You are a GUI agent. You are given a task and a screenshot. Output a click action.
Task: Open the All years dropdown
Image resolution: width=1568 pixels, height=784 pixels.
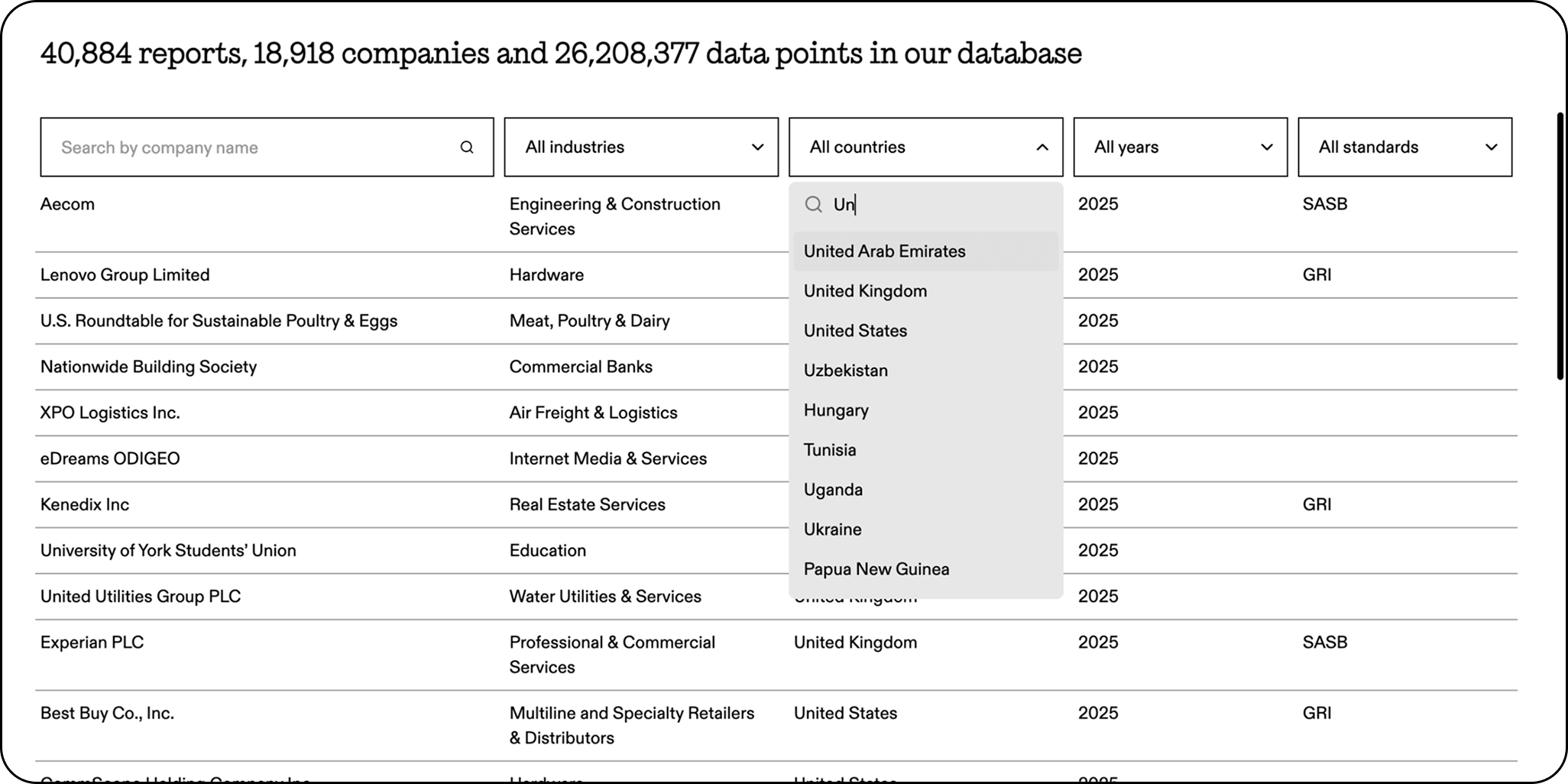coord(1180,147)
